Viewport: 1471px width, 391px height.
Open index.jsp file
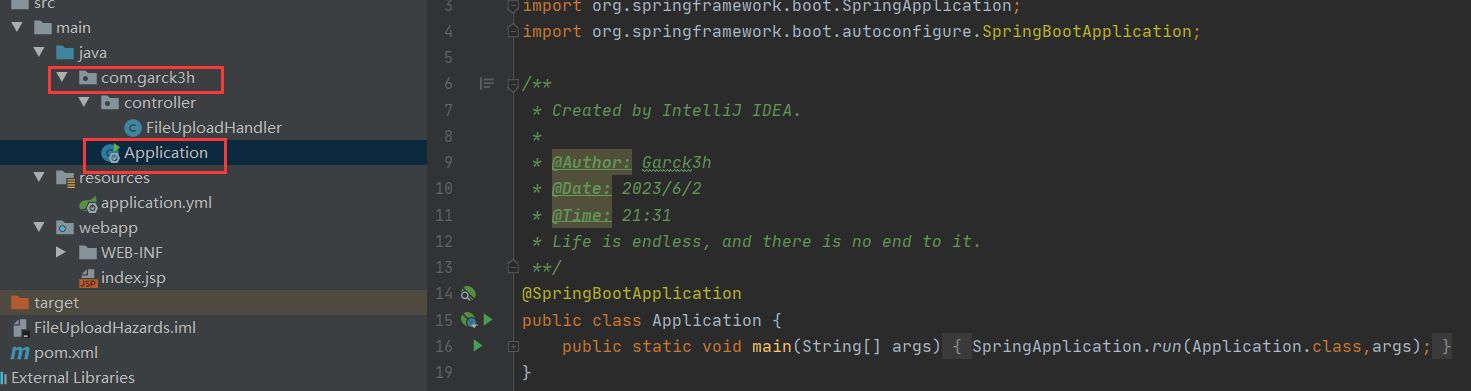coord(135,278)
